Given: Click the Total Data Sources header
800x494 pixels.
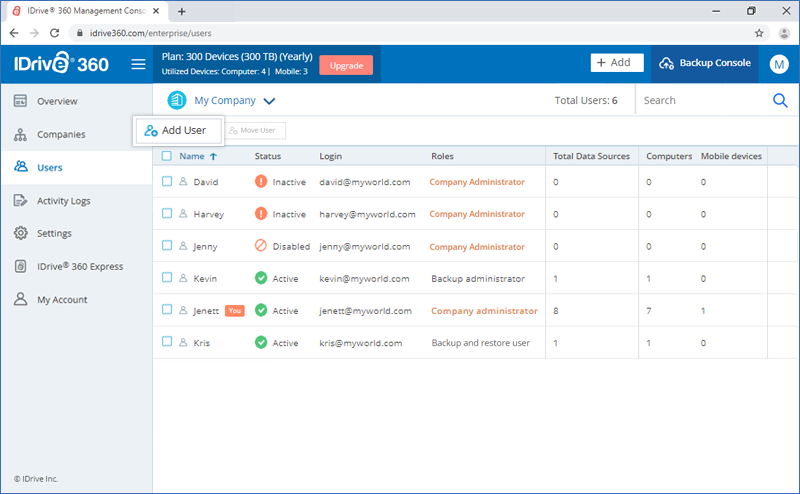Looking at the screenshot, I should (591, 156).
